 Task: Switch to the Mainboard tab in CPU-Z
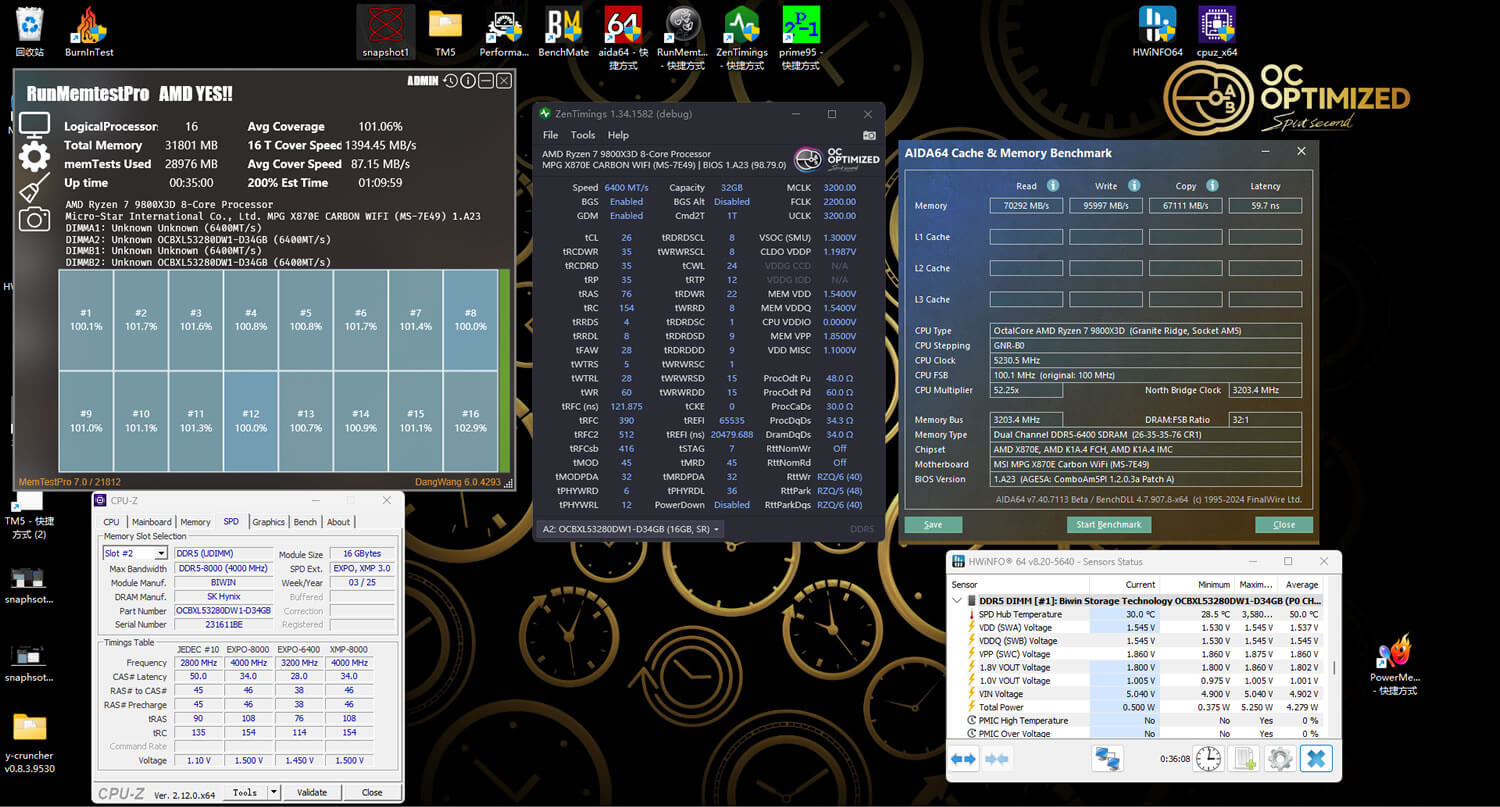[152, 522]
